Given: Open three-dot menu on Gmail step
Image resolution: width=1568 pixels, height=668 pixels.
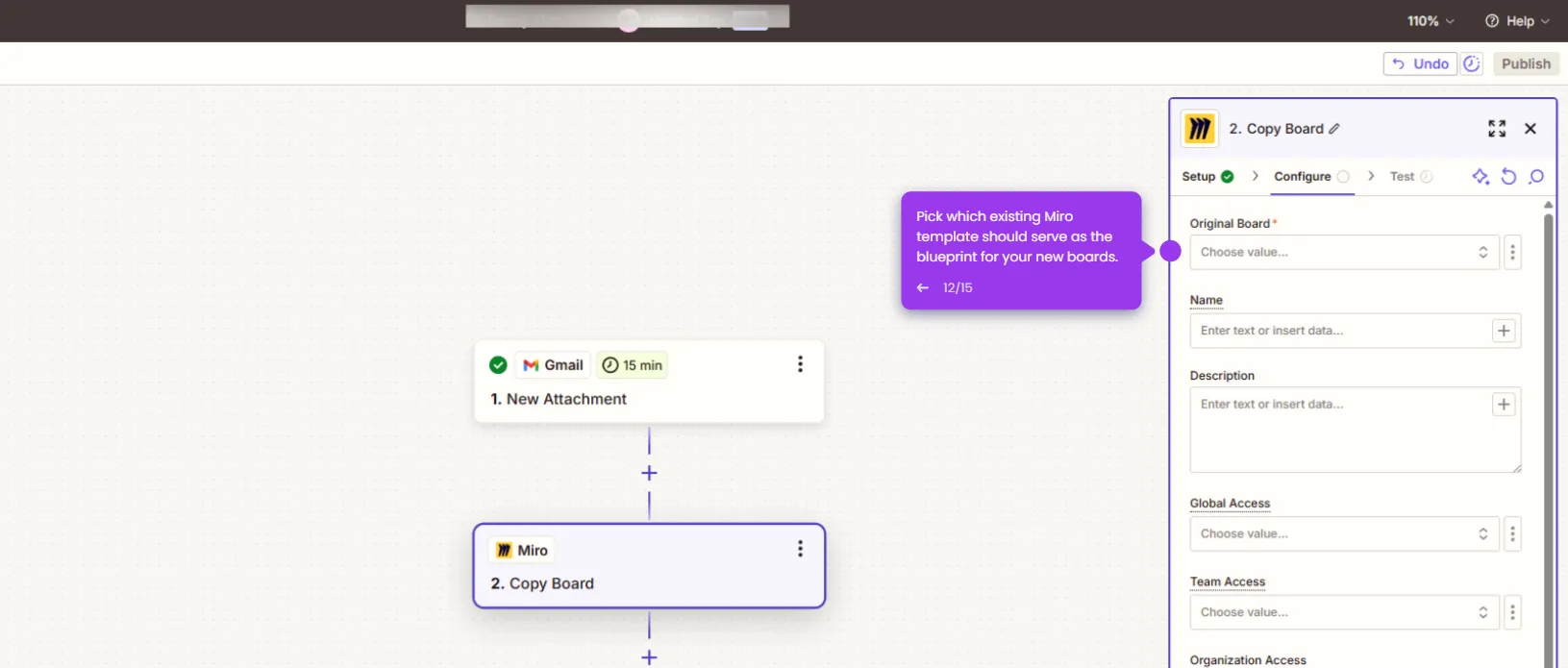Looking at the screenshot, I should [800, 364].
